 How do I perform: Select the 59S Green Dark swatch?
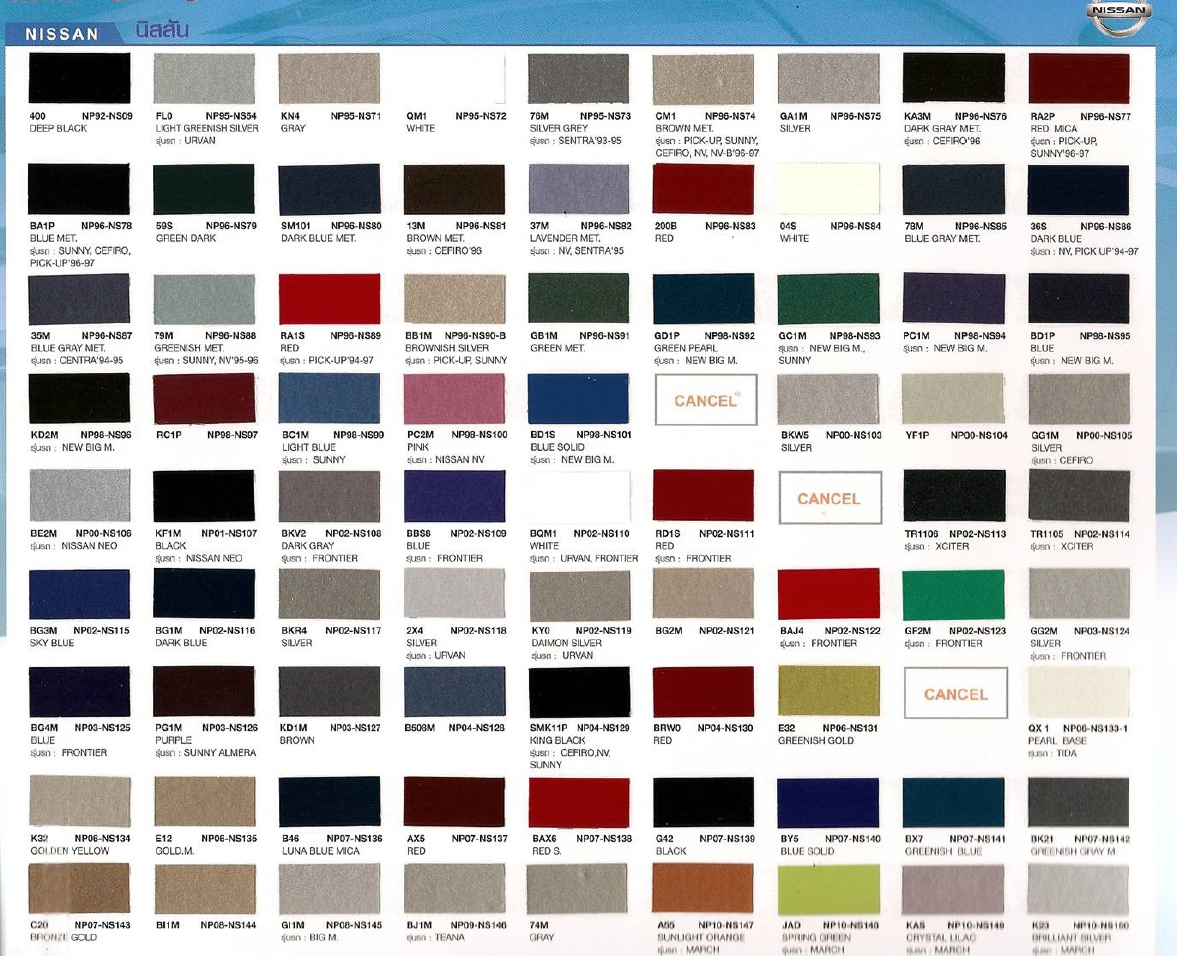click(204, 189)
